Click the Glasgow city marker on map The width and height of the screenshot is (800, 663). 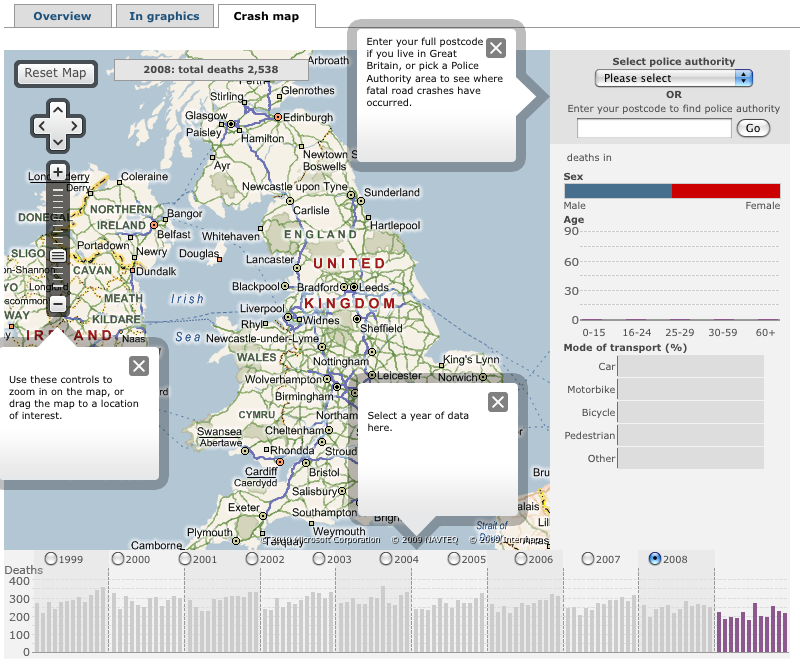click(231, 124)
